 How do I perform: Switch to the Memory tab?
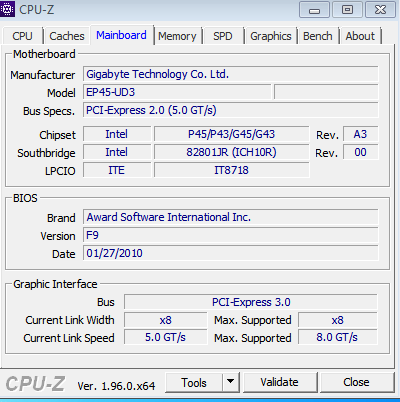coord(177,36)
